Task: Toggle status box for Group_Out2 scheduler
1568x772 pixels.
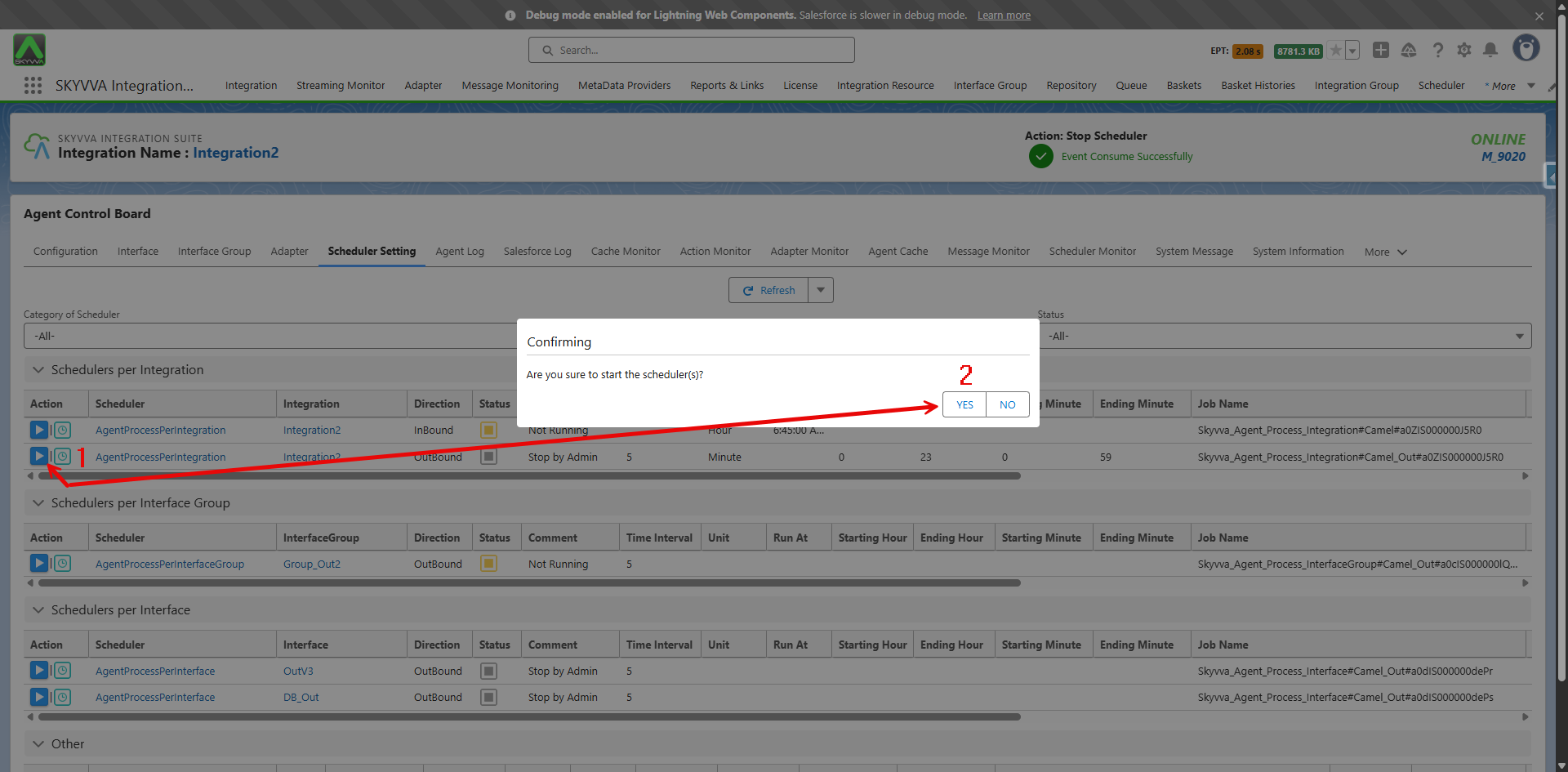Action: pyautogui.click(x=488, y=564)
